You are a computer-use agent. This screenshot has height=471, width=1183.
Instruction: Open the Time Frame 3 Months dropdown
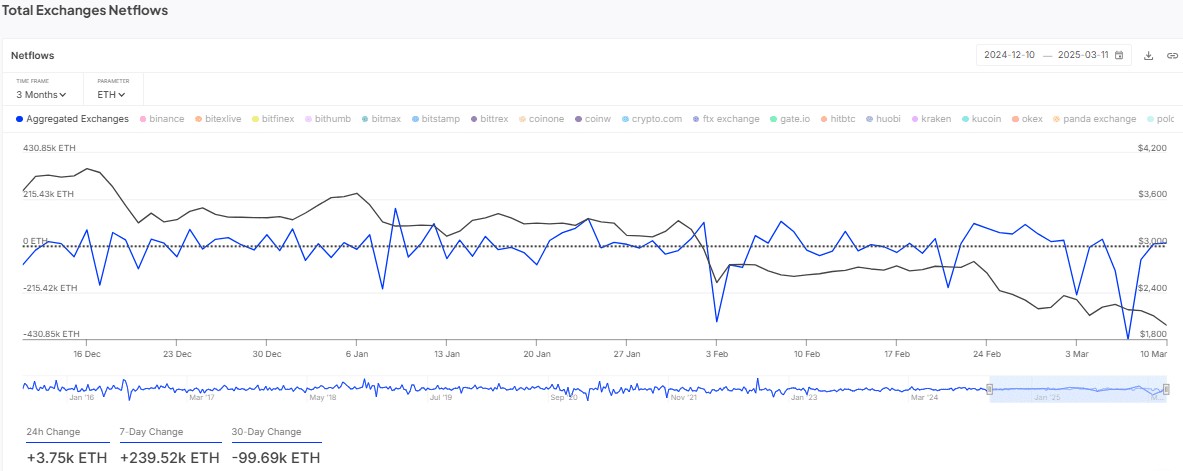pyautogui.click(x=41, y=95)
